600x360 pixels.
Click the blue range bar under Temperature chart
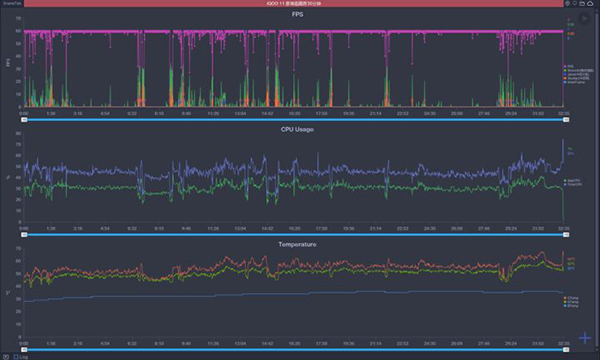click(x=295, y=350)
